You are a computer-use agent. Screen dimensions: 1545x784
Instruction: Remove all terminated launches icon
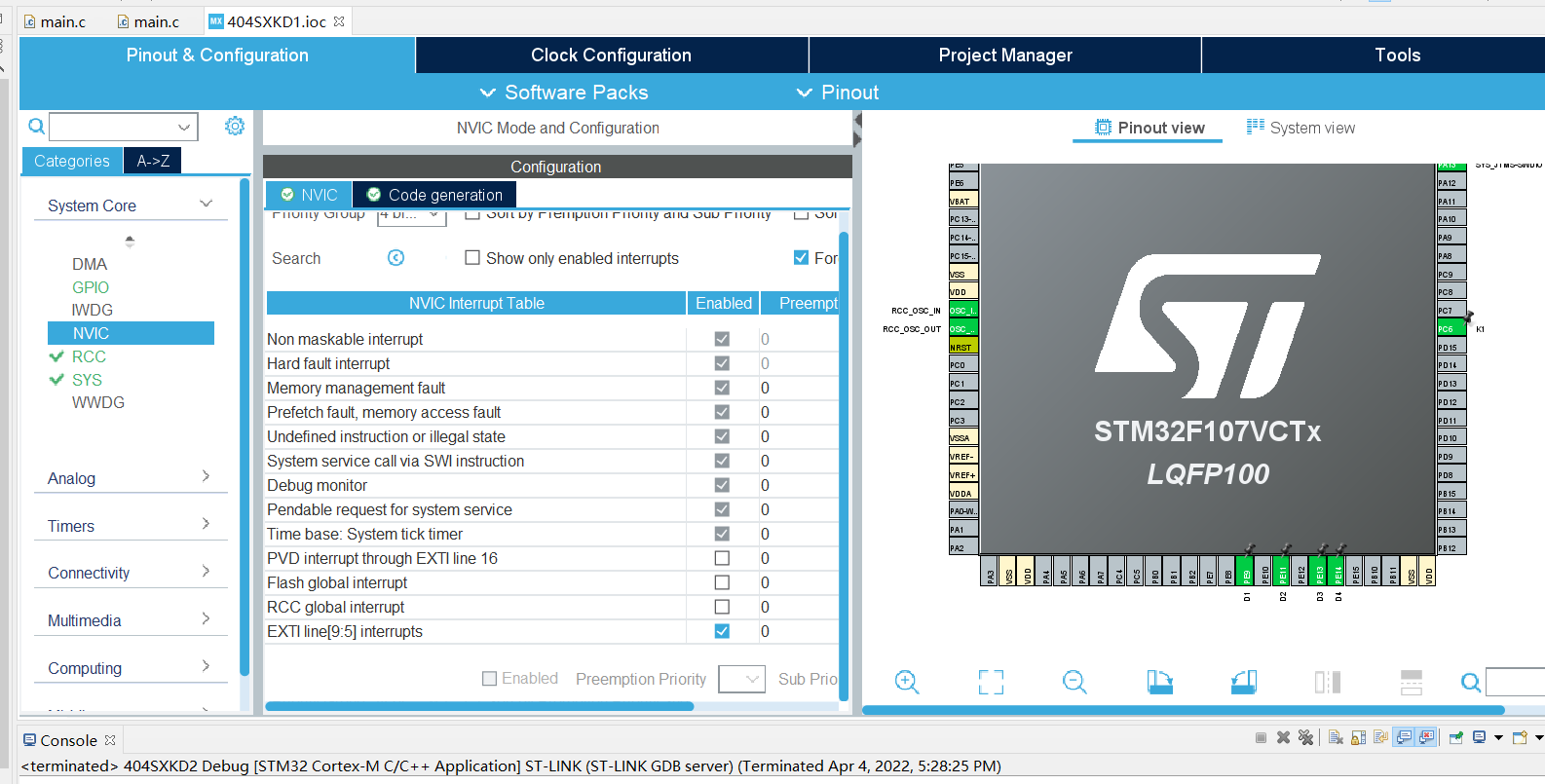coord(1305,737)
